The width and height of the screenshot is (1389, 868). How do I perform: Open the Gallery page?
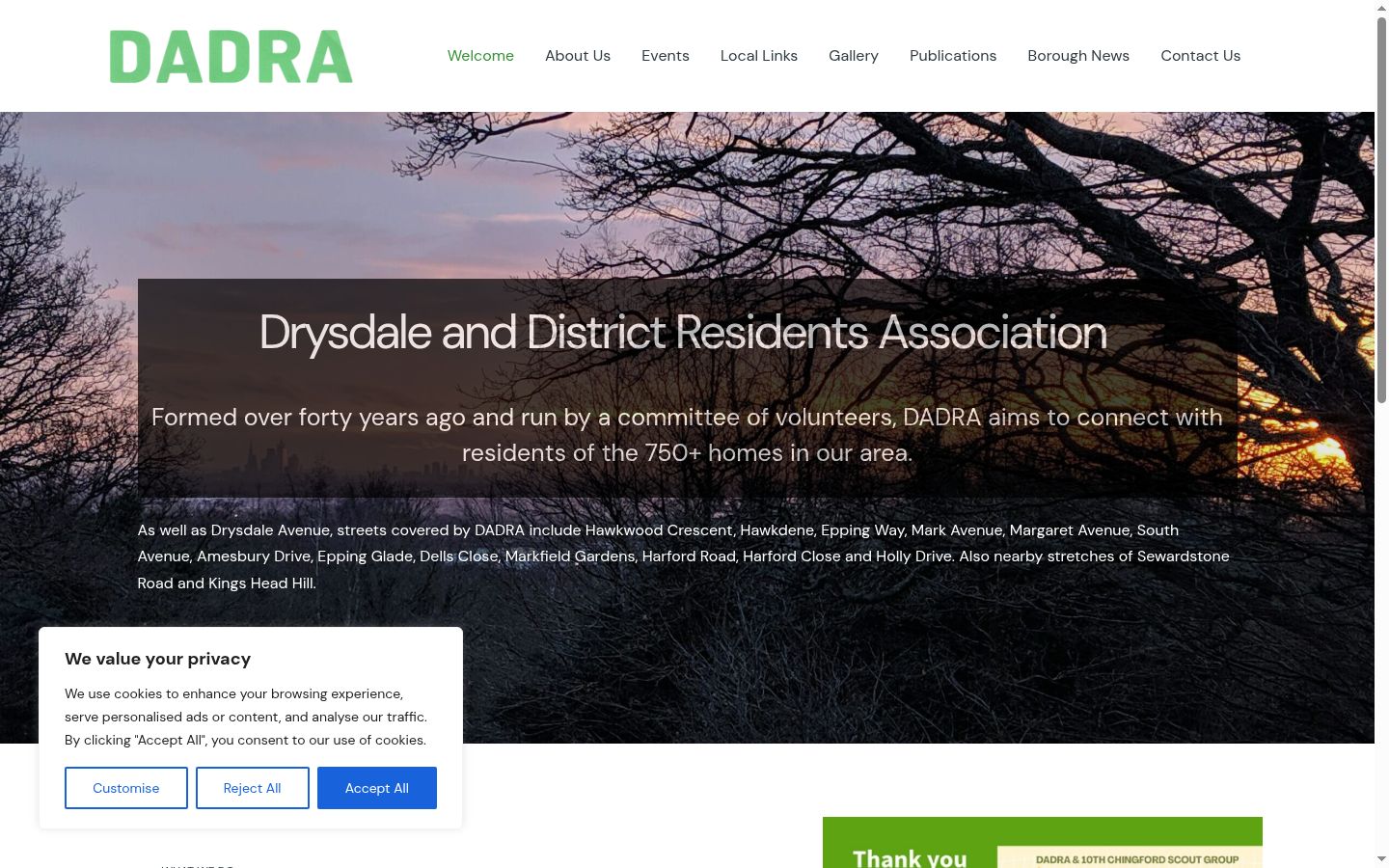(x=854, y=56)
